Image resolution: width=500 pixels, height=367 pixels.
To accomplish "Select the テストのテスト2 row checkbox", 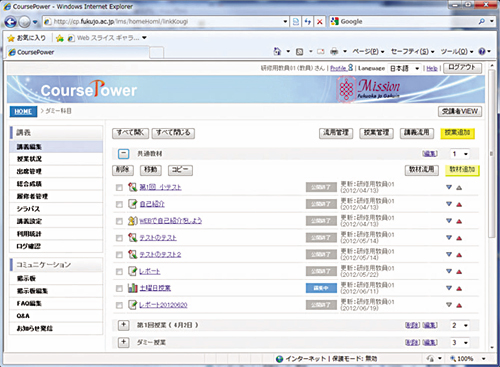I will (x=119, y=255).
